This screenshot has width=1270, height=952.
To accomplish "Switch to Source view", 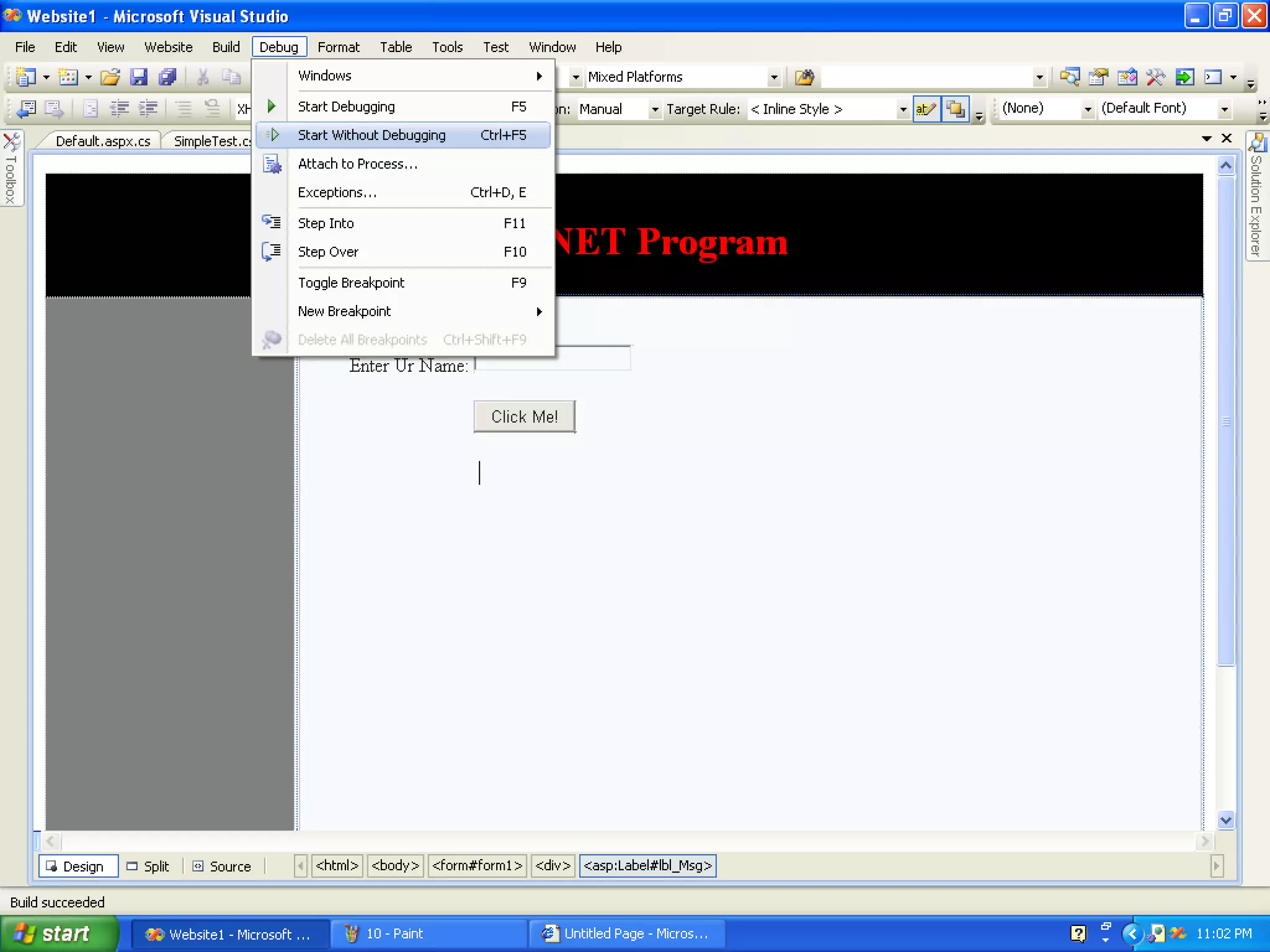I will (x=223, y=866).
